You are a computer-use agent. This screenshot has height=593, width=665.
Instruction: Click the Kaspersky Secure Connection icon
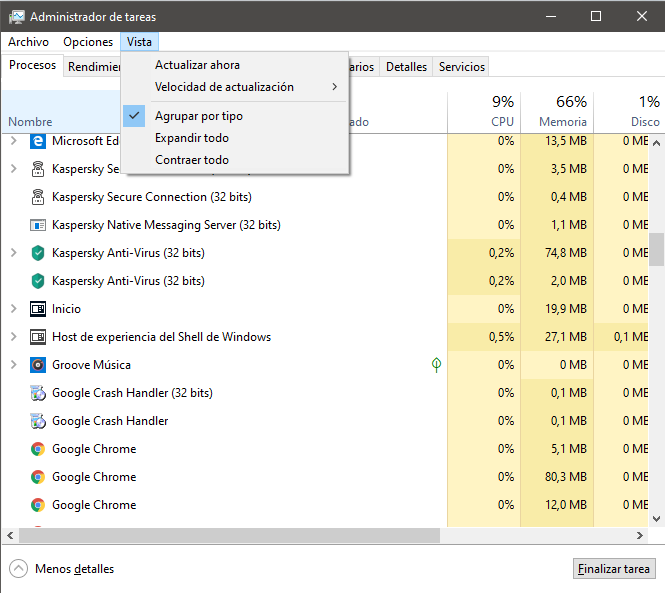(38, 197)
